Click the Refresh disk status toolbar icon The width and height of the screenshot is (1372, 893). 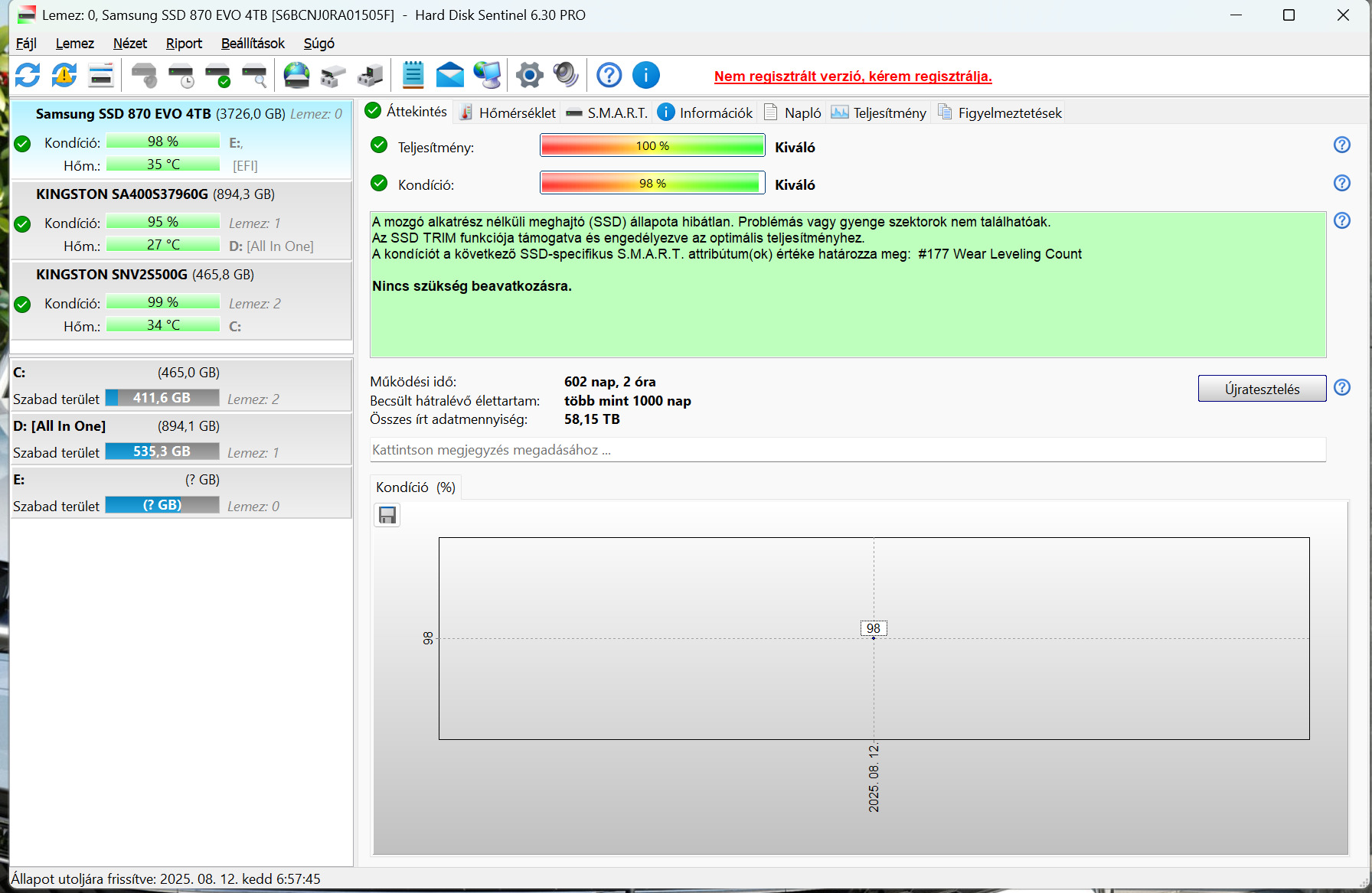[28, 75]
